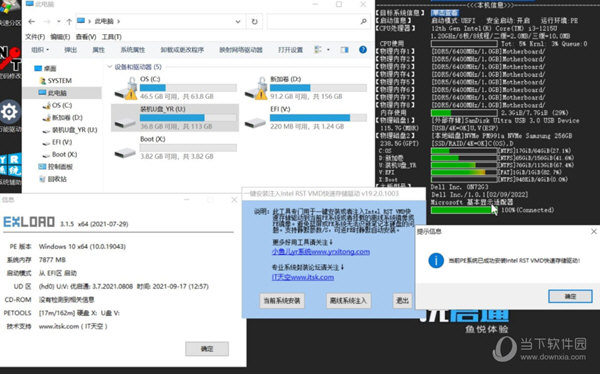
Task: Click the EXLOAD logo in the info window
Action: point(29,222)
